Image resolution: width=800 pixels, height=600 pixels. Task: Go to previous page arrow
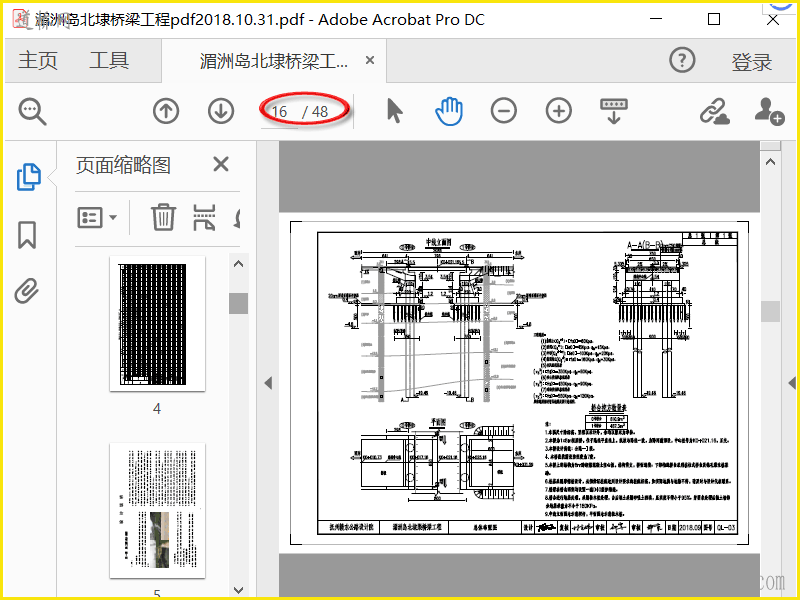(166, 111)
